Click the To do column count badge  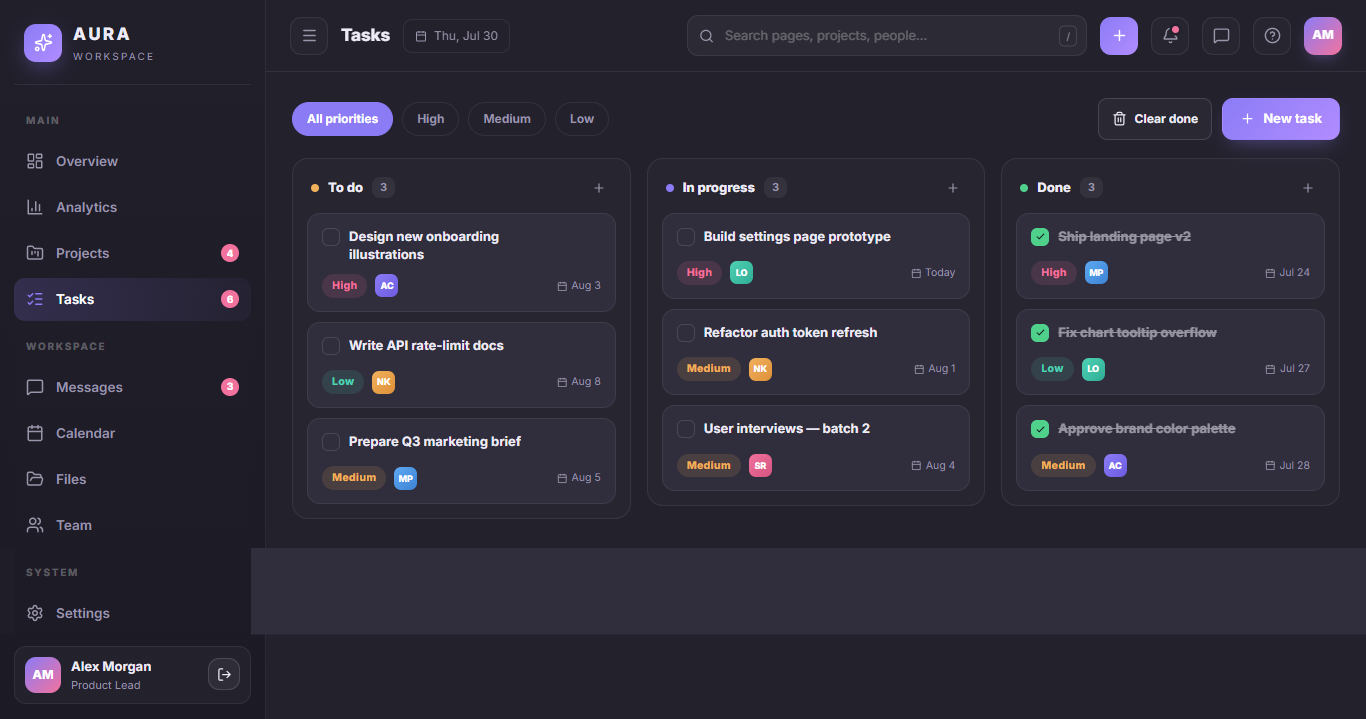(x=384, y=188)
